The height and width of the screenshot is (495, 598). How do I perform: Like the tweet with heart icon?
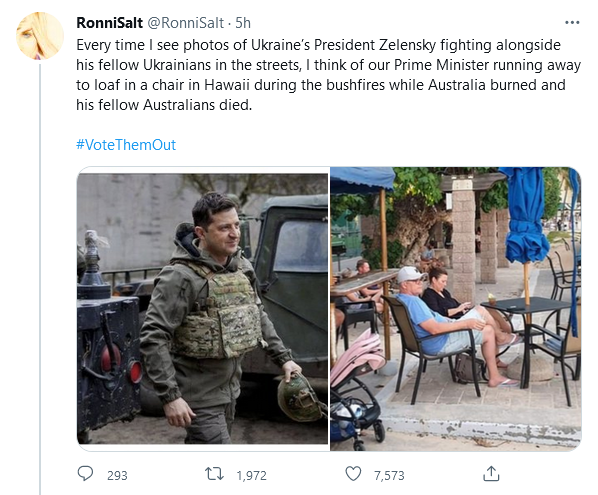point(353,474)
